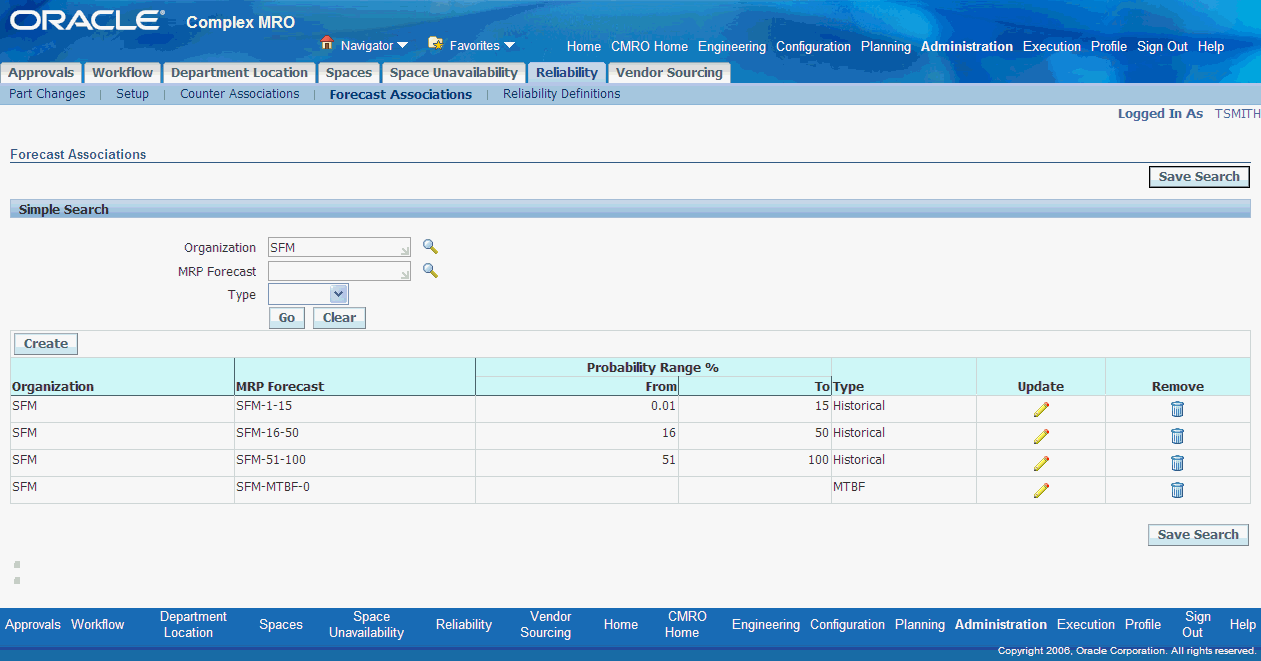The height and width of the screenshot is (661, 1261).
Task: Open the MRP Forecast search magnifier icon
Action: (x=430, y=271)
